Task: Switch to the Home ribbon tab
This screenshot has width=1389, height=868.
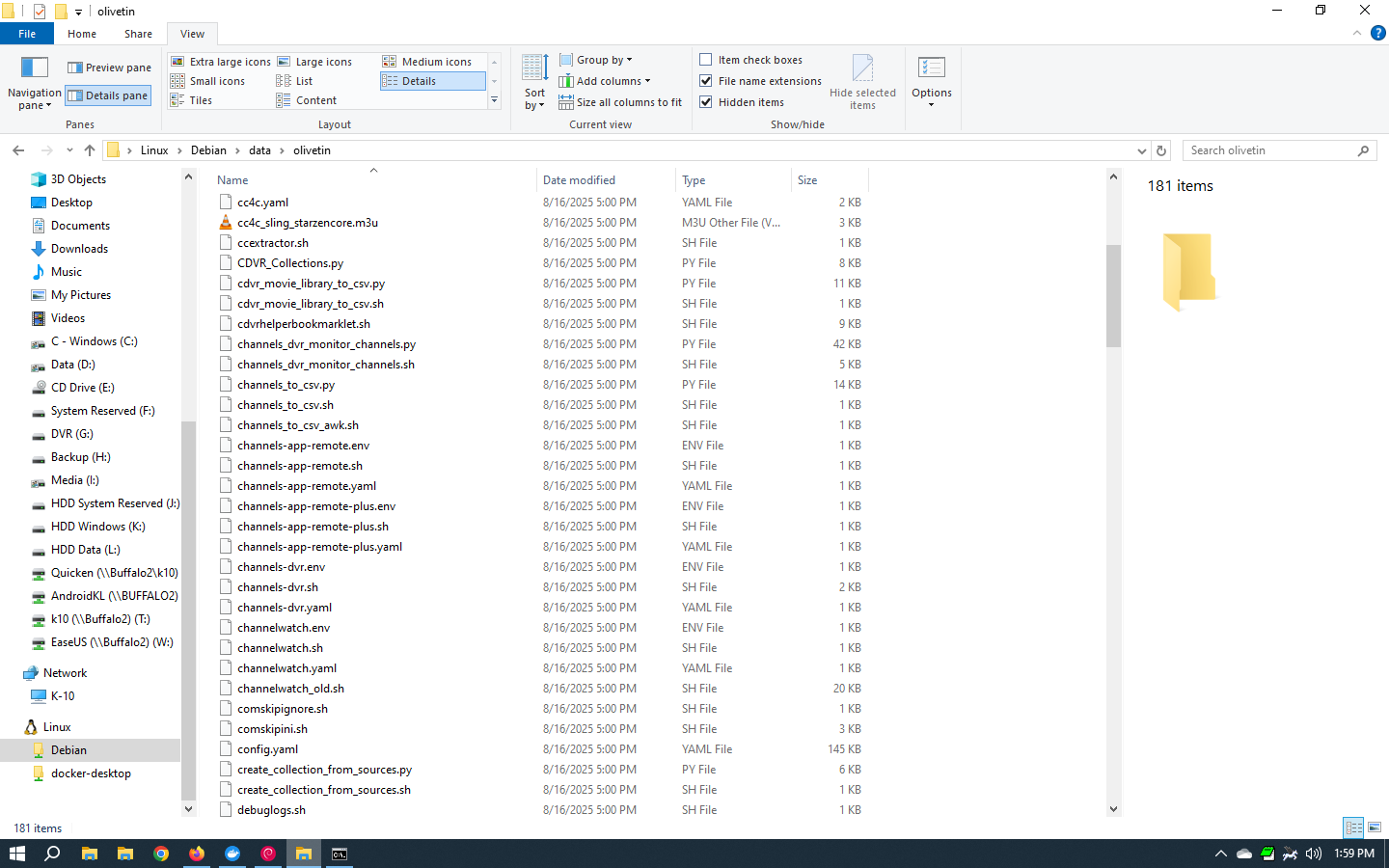Action: coord(82,34)
